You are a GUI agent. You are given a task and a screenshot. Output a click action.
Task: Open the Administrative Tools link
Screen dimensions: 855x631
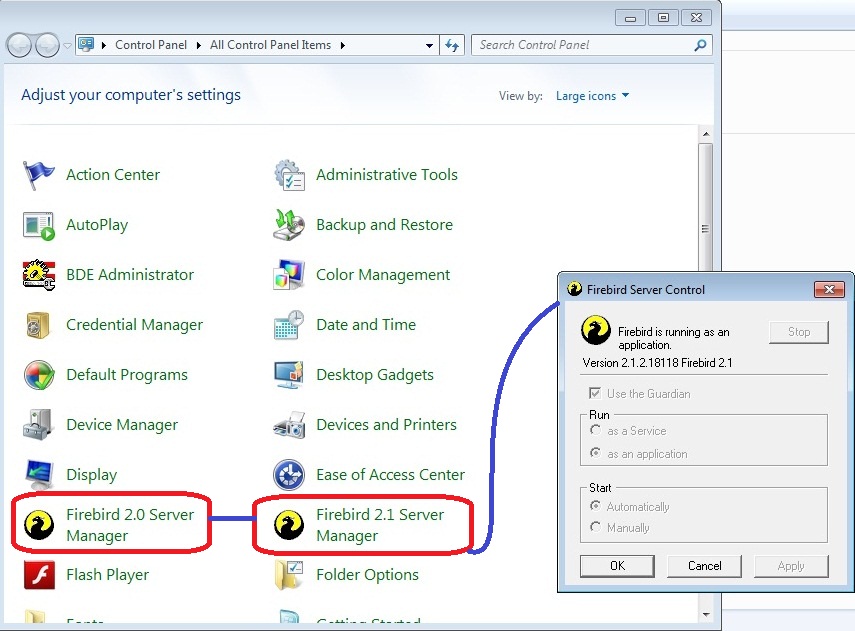pyautogui.click(x=387, y=175)
